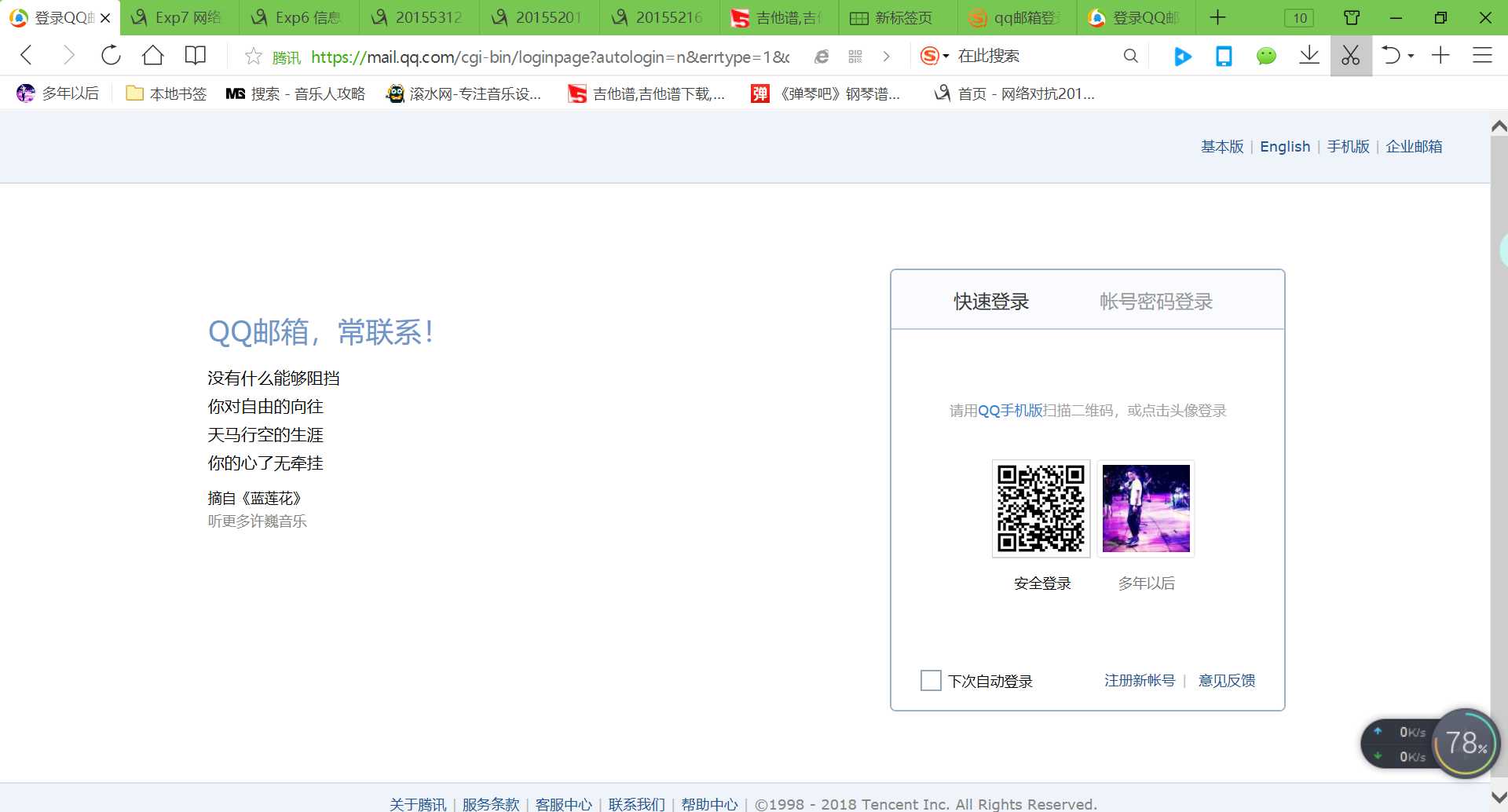Switch to the 20155312 tab
The image size is (1508, 812).
click(419, 17)
